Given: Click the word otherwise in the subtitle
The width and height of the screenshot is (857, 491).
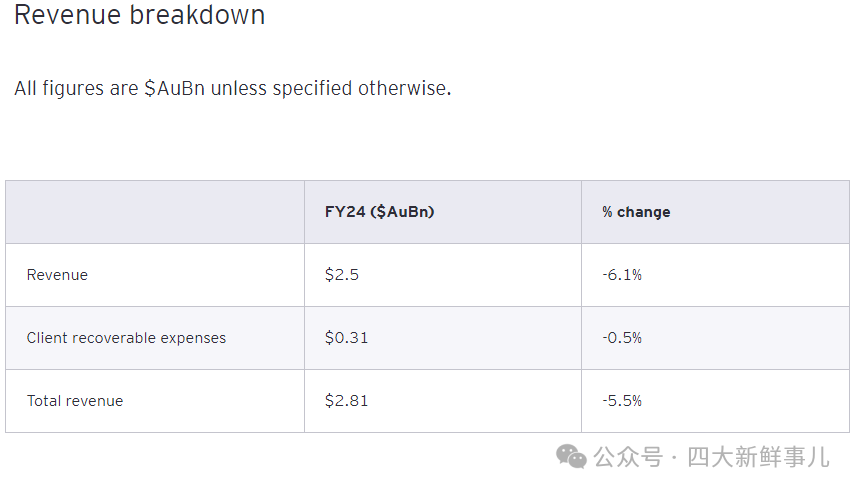Looking at the screenshot, I should 404,88.
